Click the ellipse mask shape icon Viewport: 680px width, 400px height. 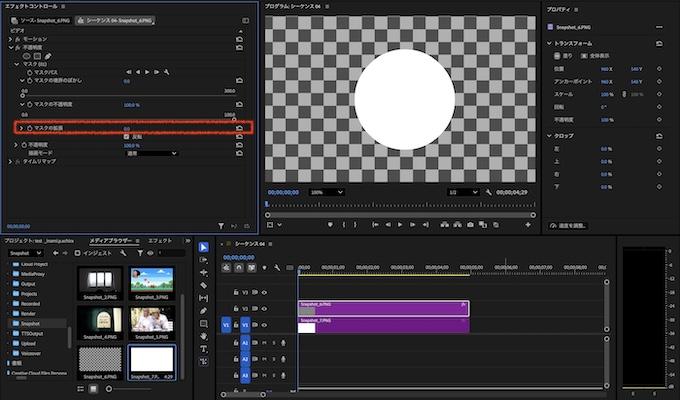tap(25, 55)
